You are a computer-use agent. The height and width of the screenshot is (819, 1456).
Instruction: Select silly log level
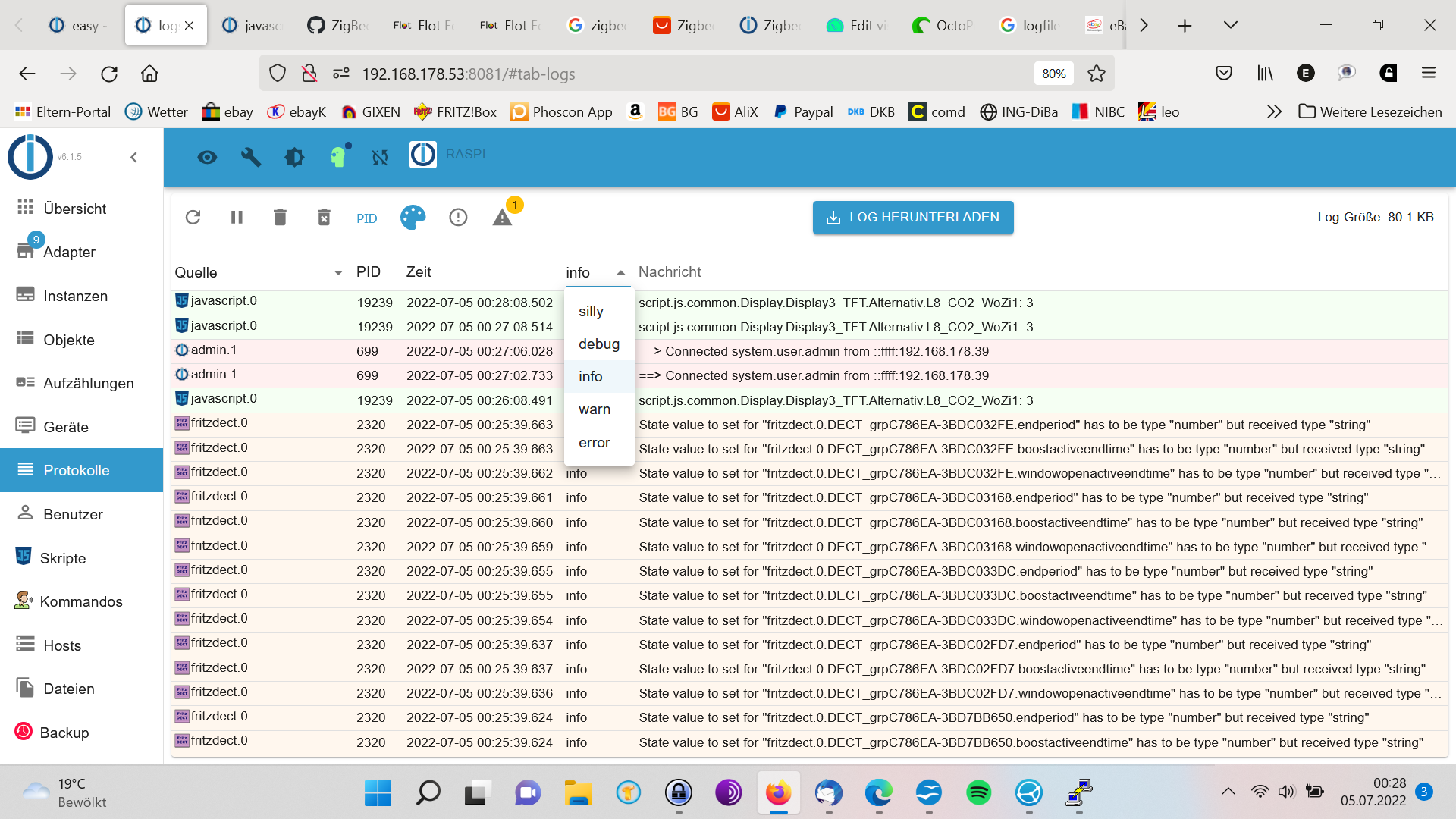pyautogui.click(x=599, y=312)
